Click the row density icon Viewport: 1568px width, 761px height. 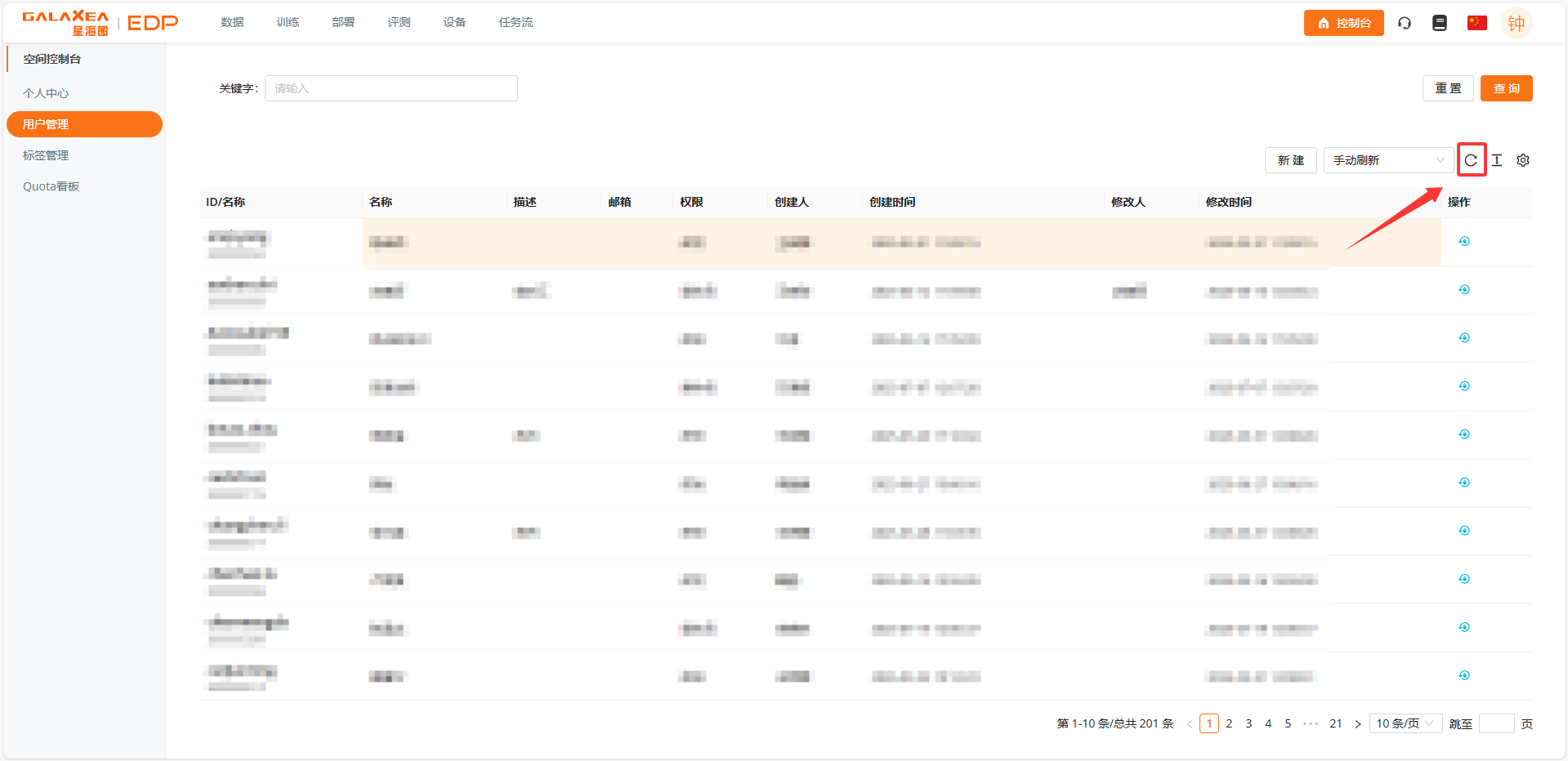pos(1497,160)
